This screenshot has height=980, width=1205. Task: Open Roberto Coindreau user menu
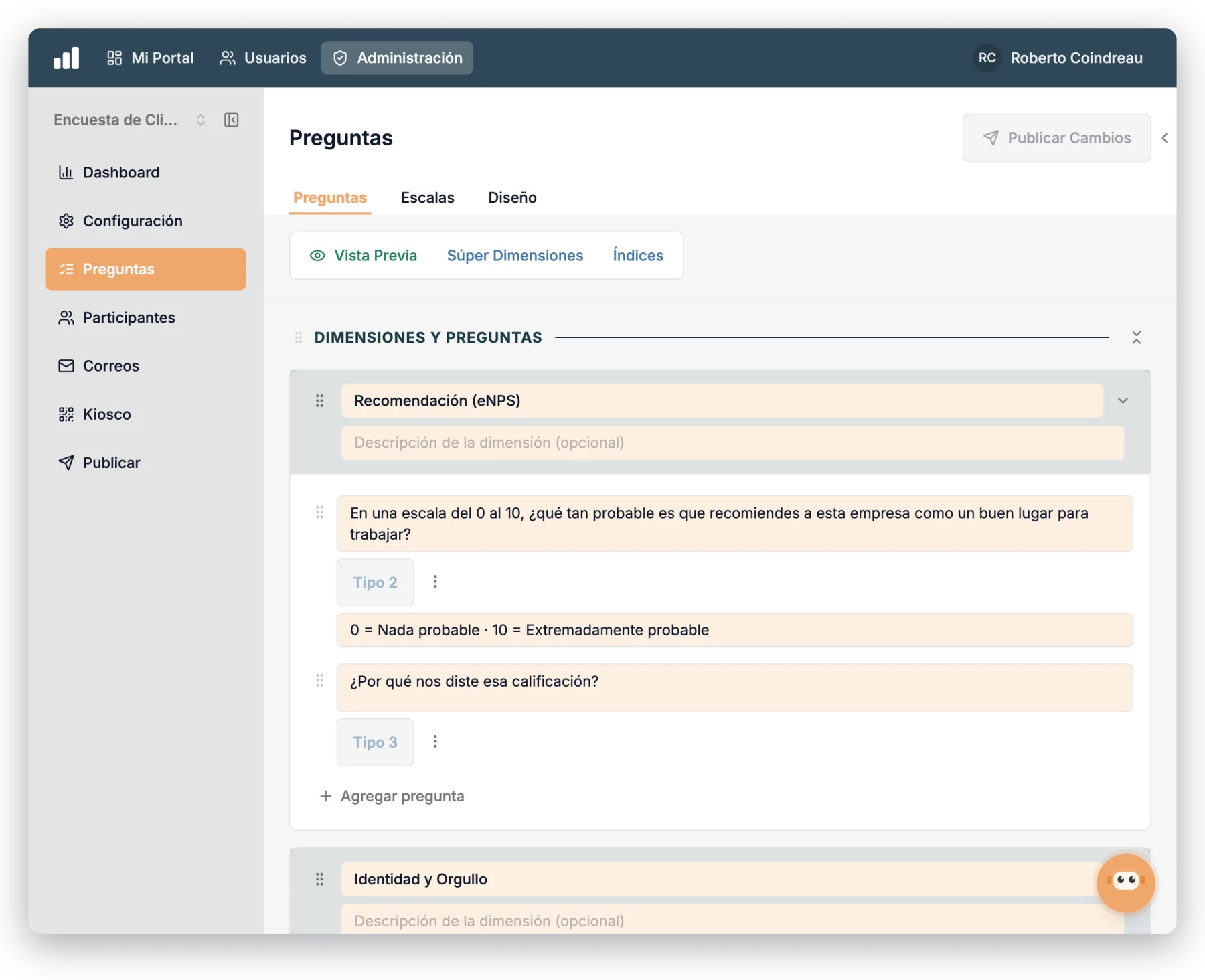1076,58
